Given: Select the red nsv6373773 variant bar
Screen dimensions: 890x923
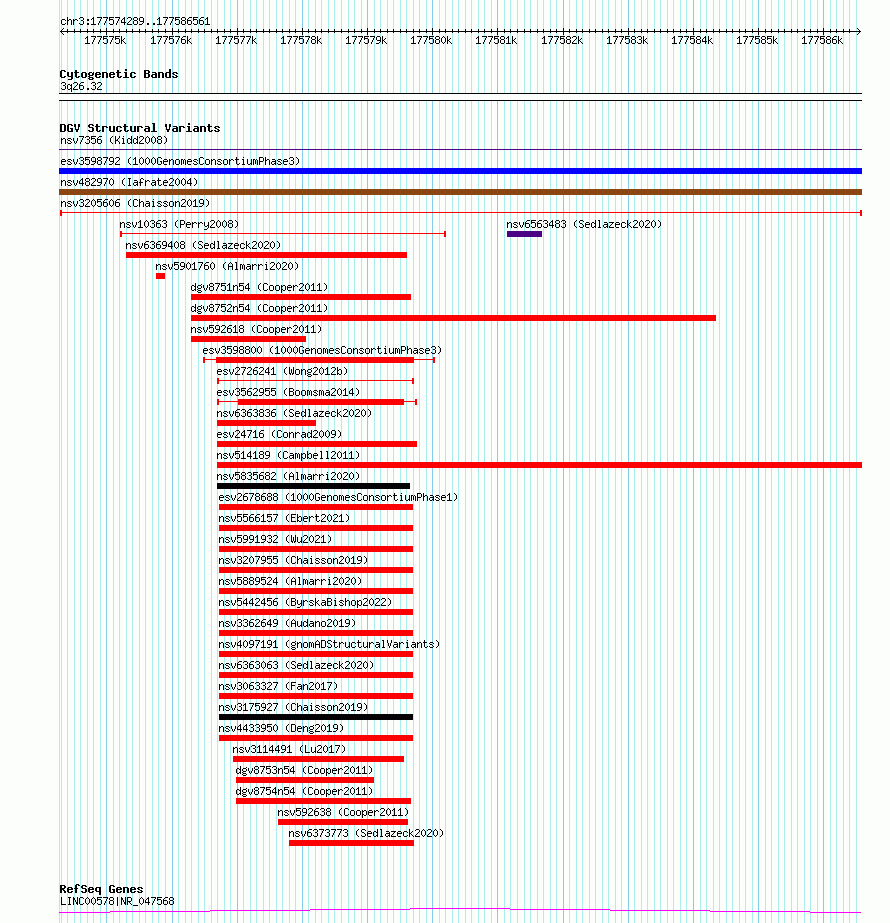Looking at the screenshot, I should (351, 843).
